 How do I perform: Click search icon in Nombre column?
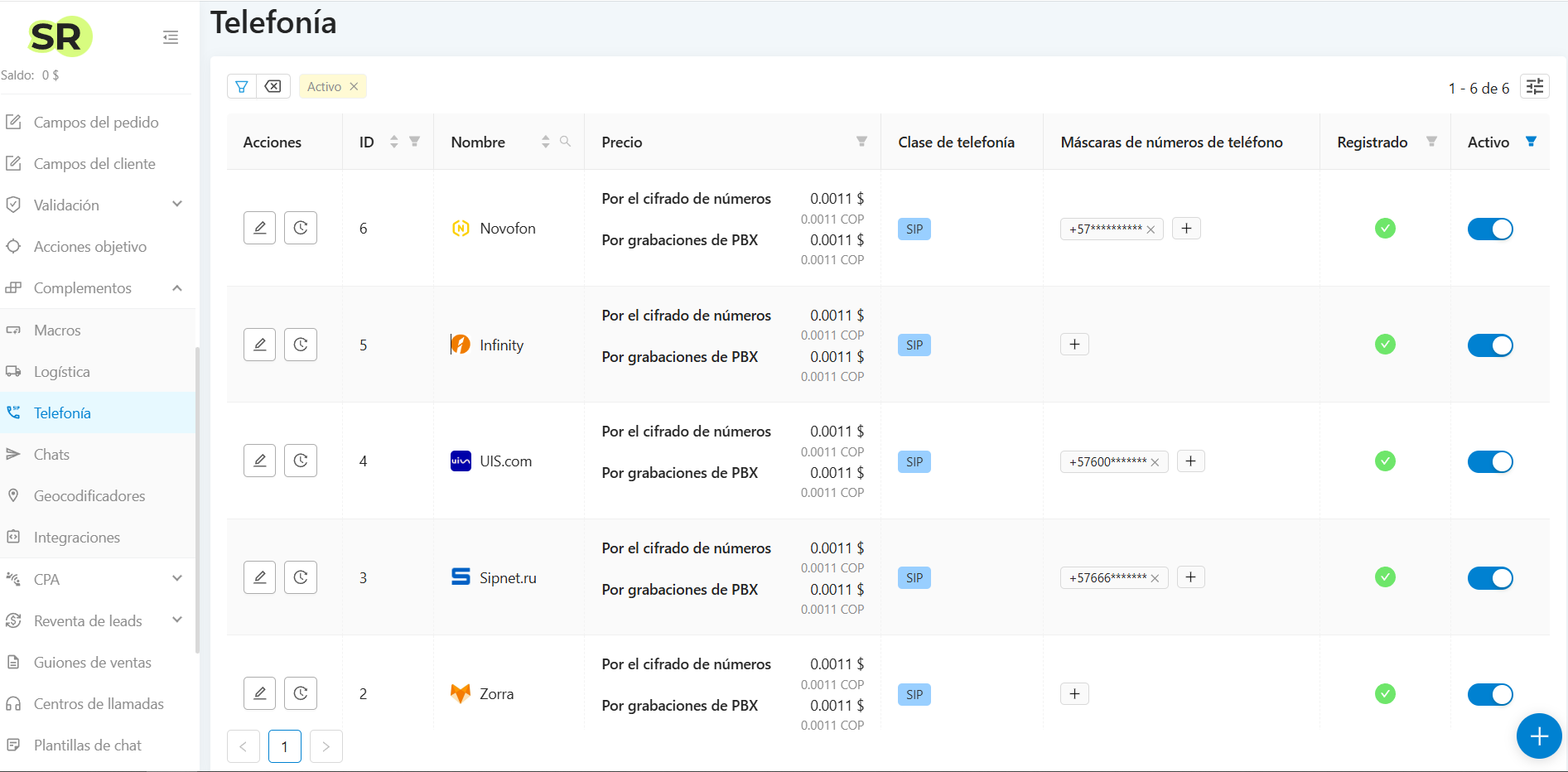(x=566, y=142)
